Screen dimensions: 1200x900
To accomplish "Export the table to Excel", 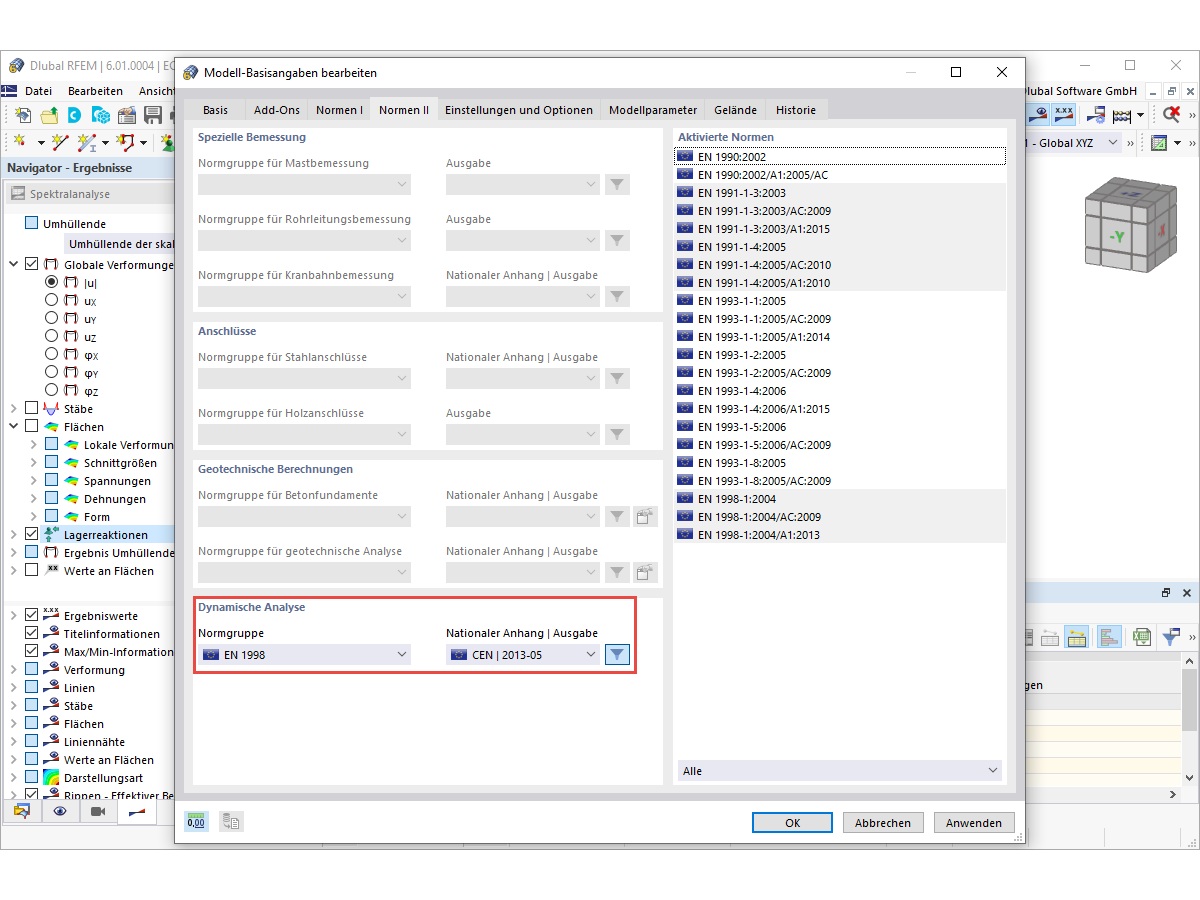I will click(1141, 637).
